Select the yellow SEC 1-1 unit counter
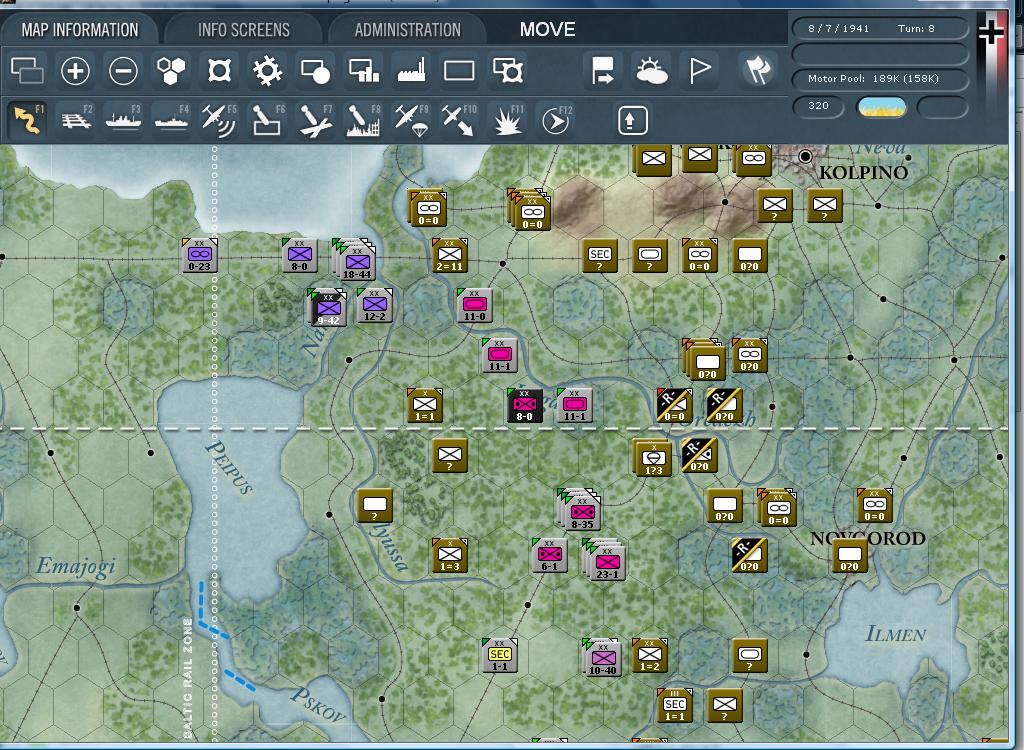Screen dimensions: 1024x750 (499, 655)
